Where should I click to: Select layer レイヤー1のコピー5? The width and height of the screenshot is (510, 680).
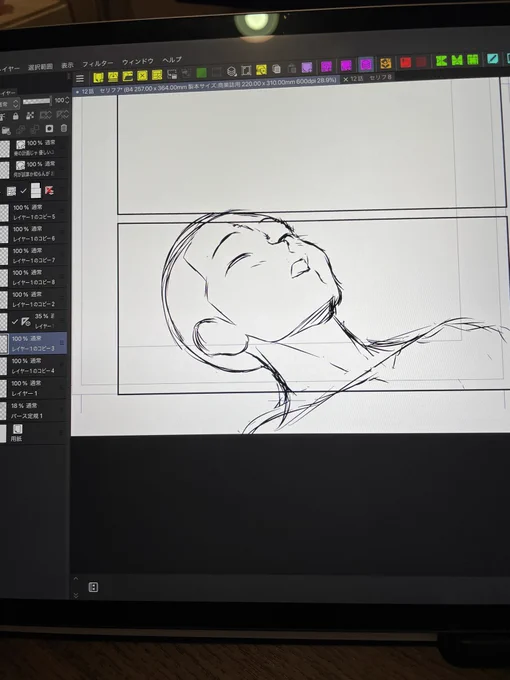(34, 212)
